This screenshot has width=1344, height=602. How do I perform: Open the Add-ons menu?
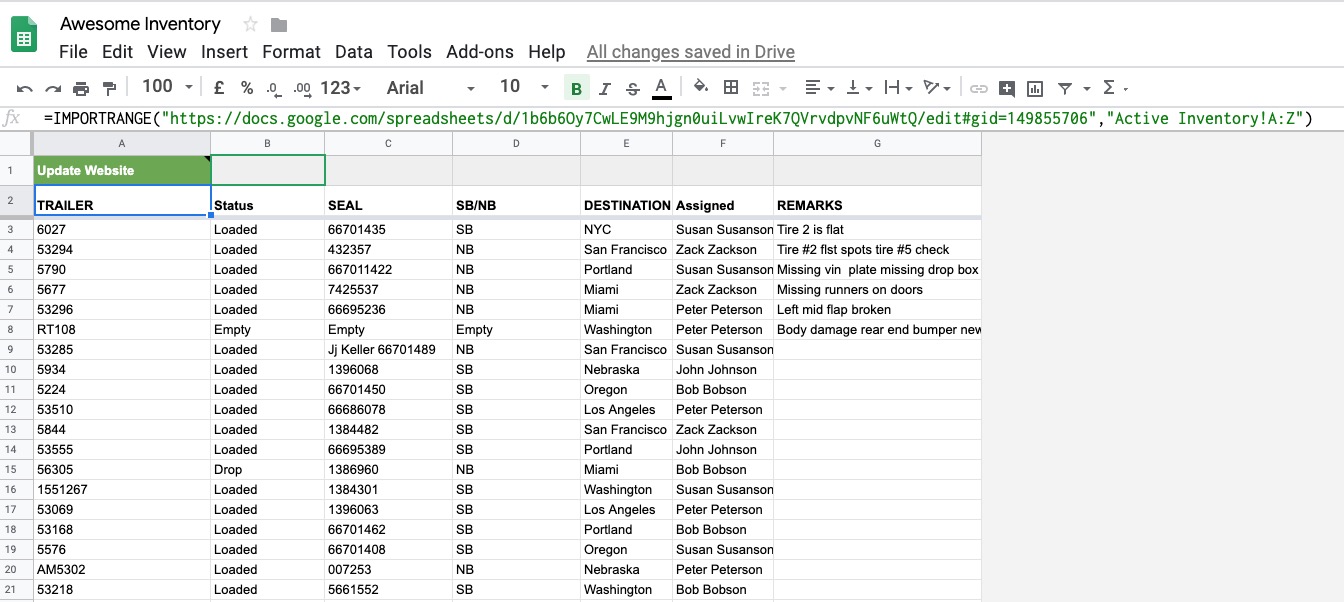[480, 52]
